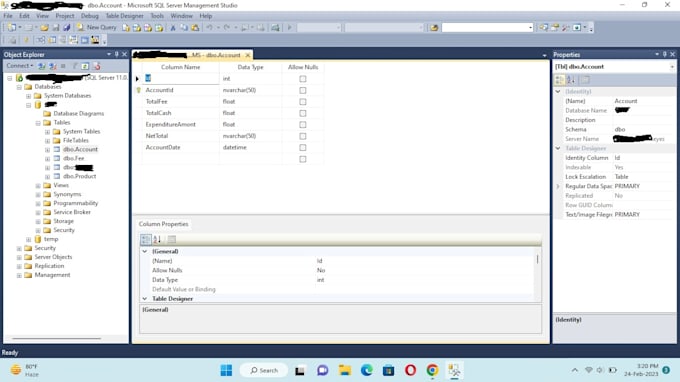Click the New Query button
The height and width of the screenshot is (382, 680).
click(x=96, y=27)
